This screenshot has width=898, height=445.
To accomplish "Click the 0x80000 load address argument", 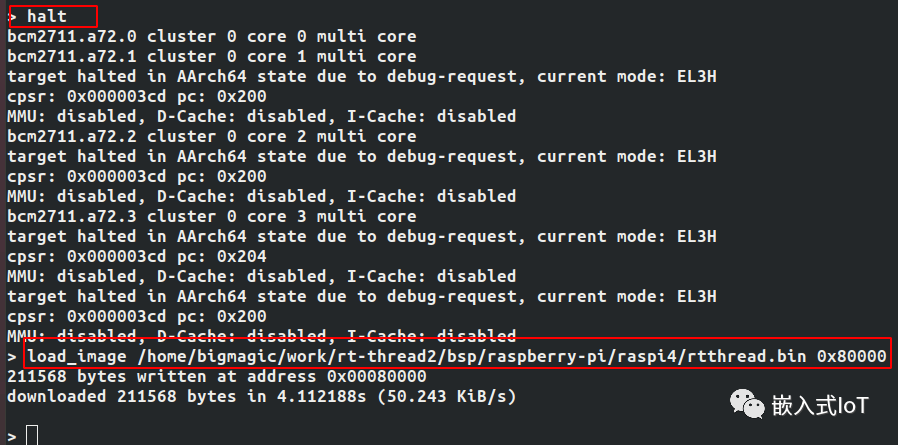I will [x=852, y=357].
